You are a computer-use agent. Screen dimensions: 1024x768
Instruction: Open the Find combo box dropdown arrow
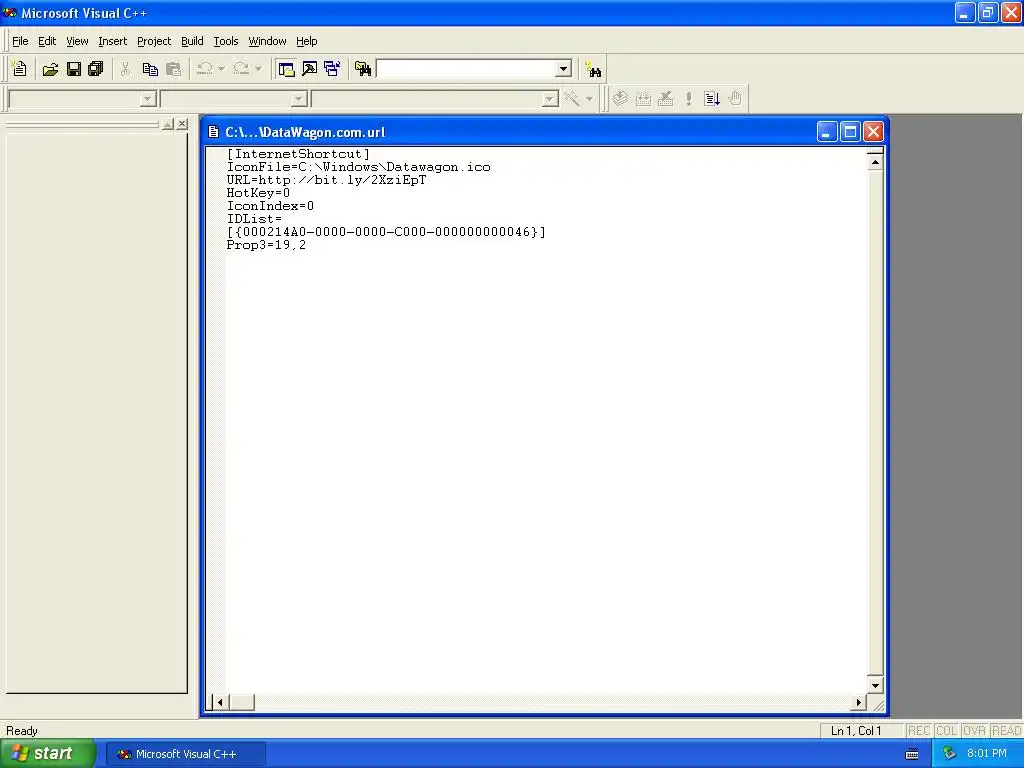(564, 69)
